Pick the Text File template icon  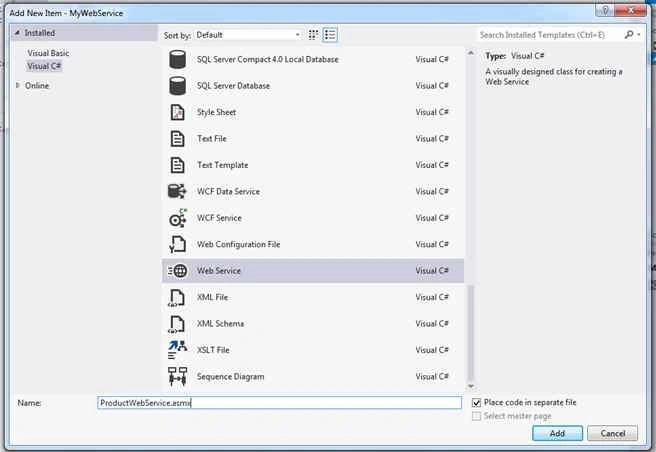click(177, 139)
